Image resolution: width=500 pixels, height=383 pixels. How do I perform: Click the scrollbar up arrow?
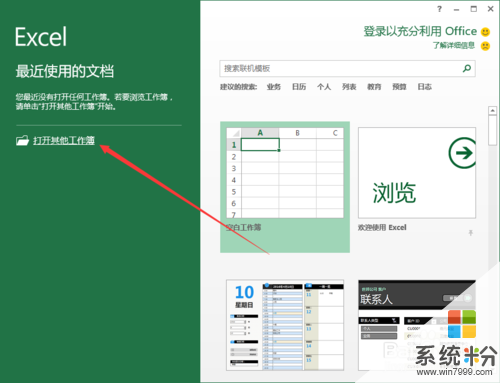point(492,110)
